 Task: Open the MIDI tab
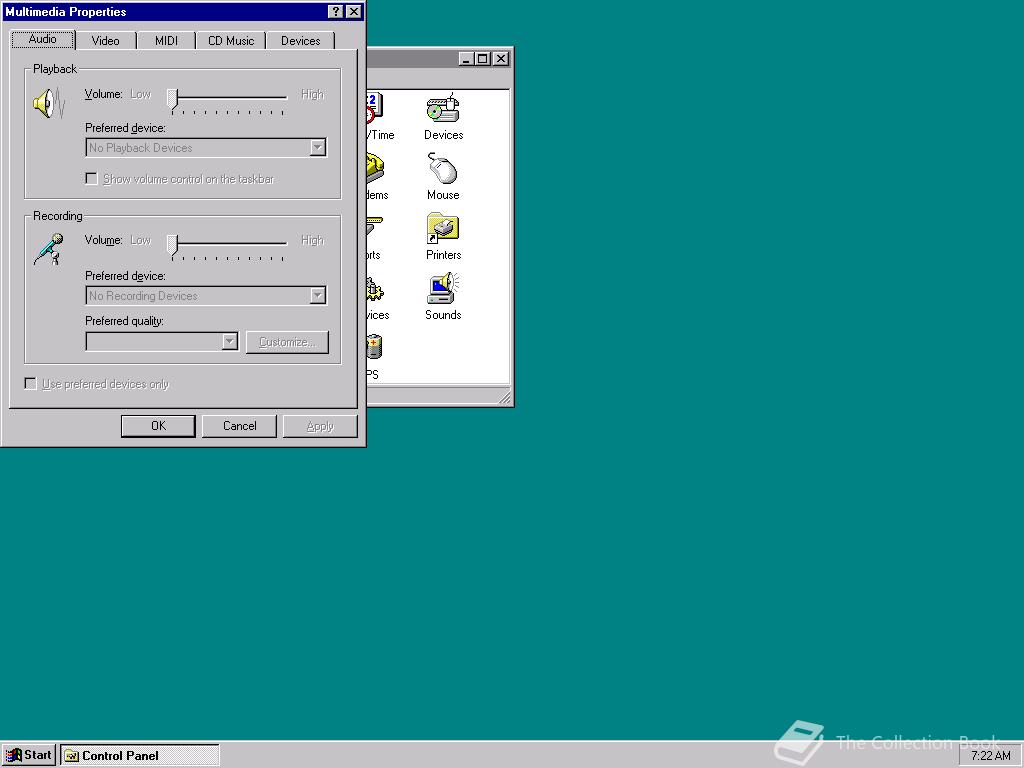point(166,40)
